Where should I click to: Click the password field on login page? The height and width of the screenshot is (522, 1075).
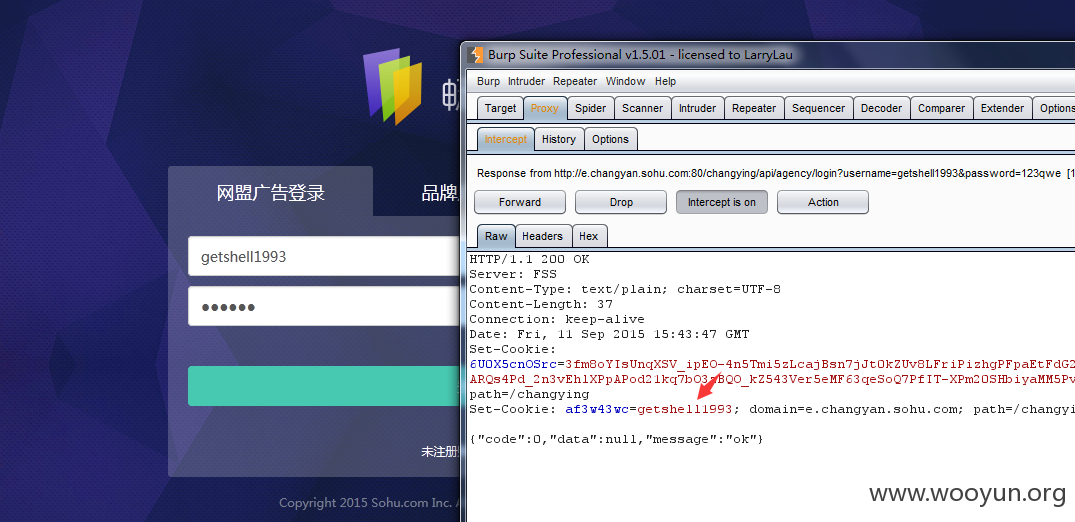click(324, 307)
